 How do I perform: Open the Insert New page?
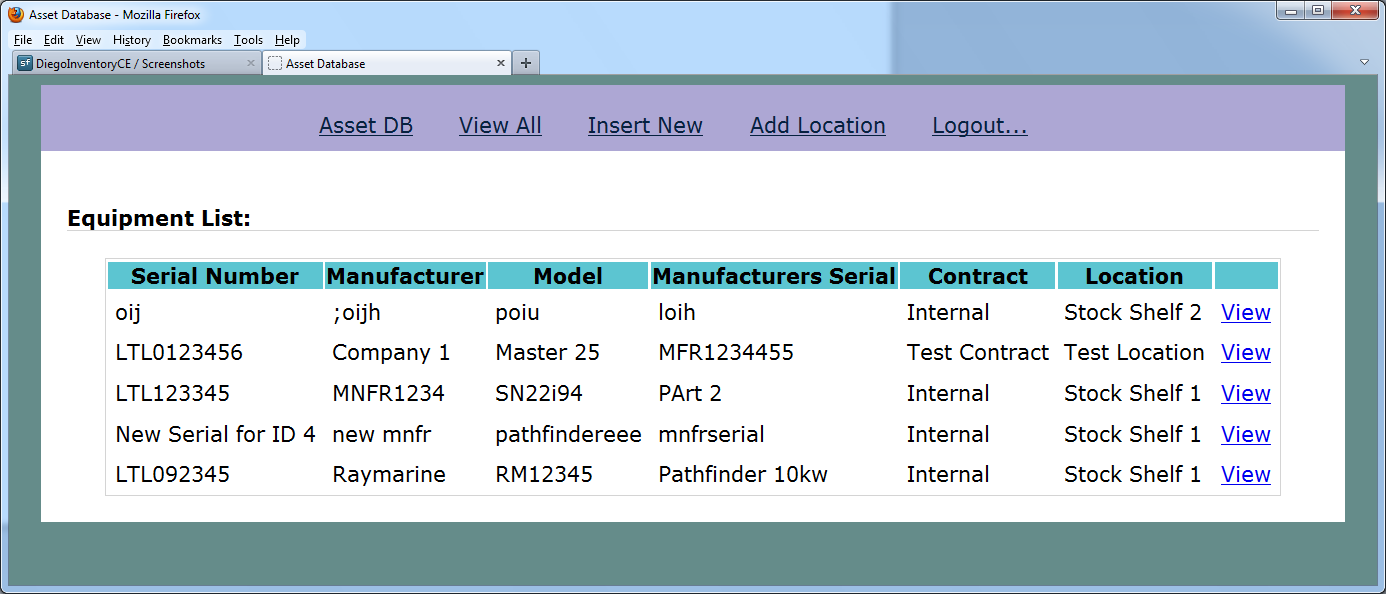[x=645, y=125]
